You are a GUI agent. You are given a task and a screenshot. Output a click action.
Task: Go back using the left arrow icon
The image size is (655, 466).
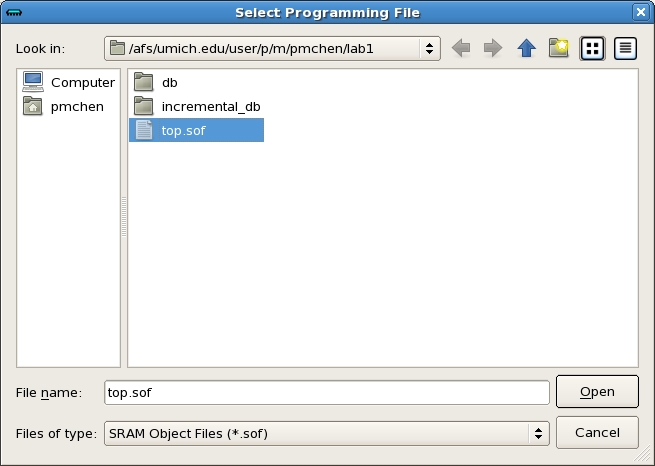(x=461, y=48)
